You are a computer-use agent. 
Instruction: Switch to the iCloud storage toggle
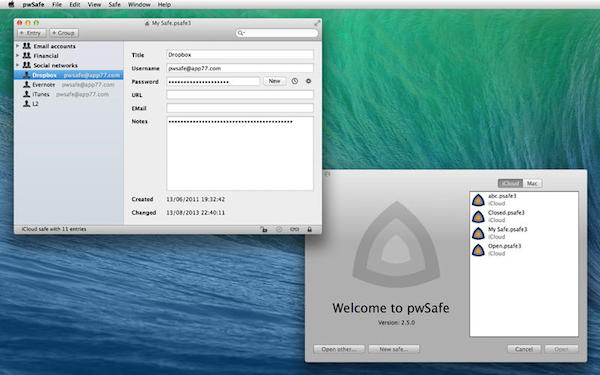point(510,183)
